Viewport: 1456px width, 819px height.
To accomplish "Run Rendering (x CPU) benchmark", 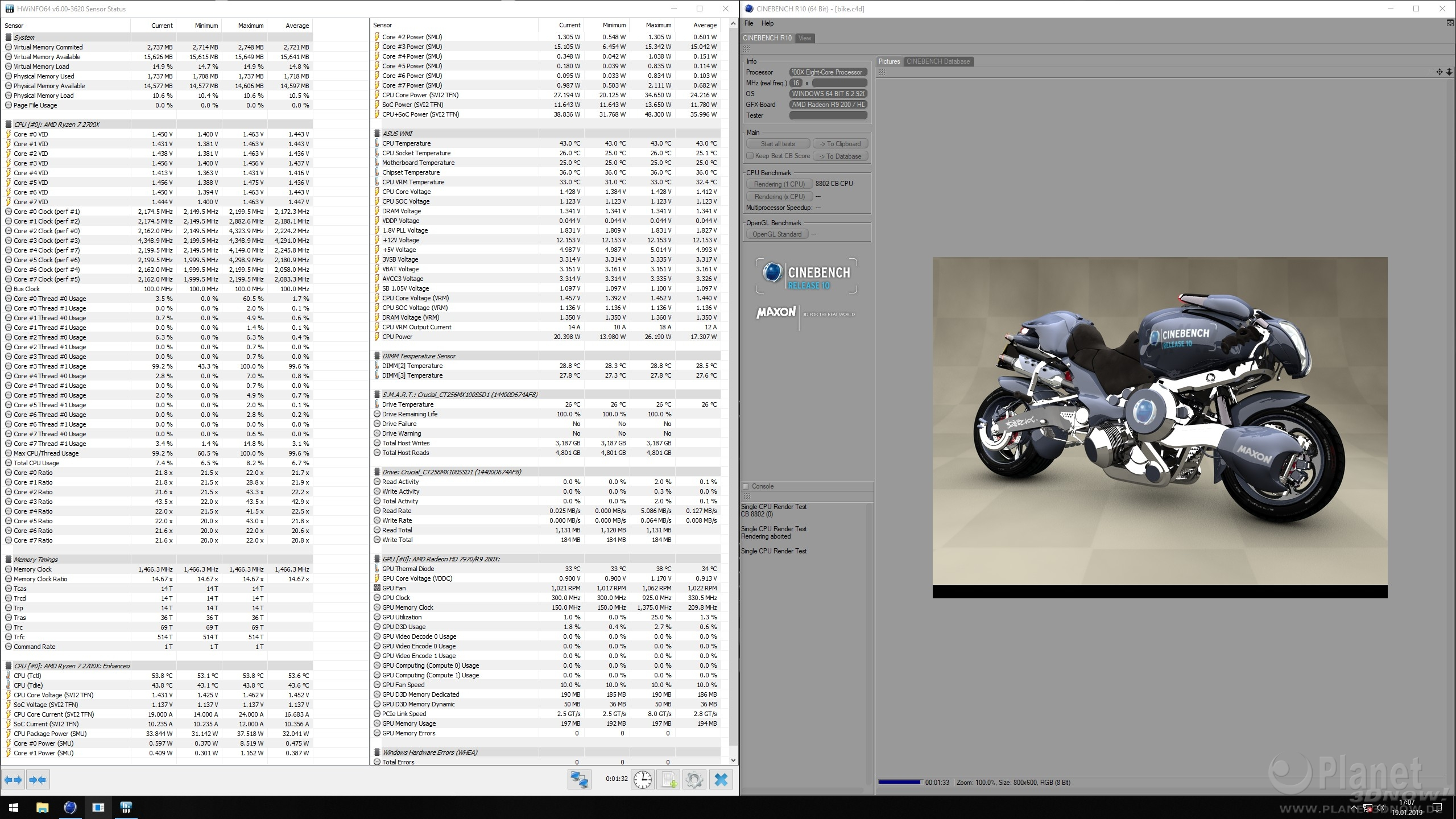I will coord(779,197).
